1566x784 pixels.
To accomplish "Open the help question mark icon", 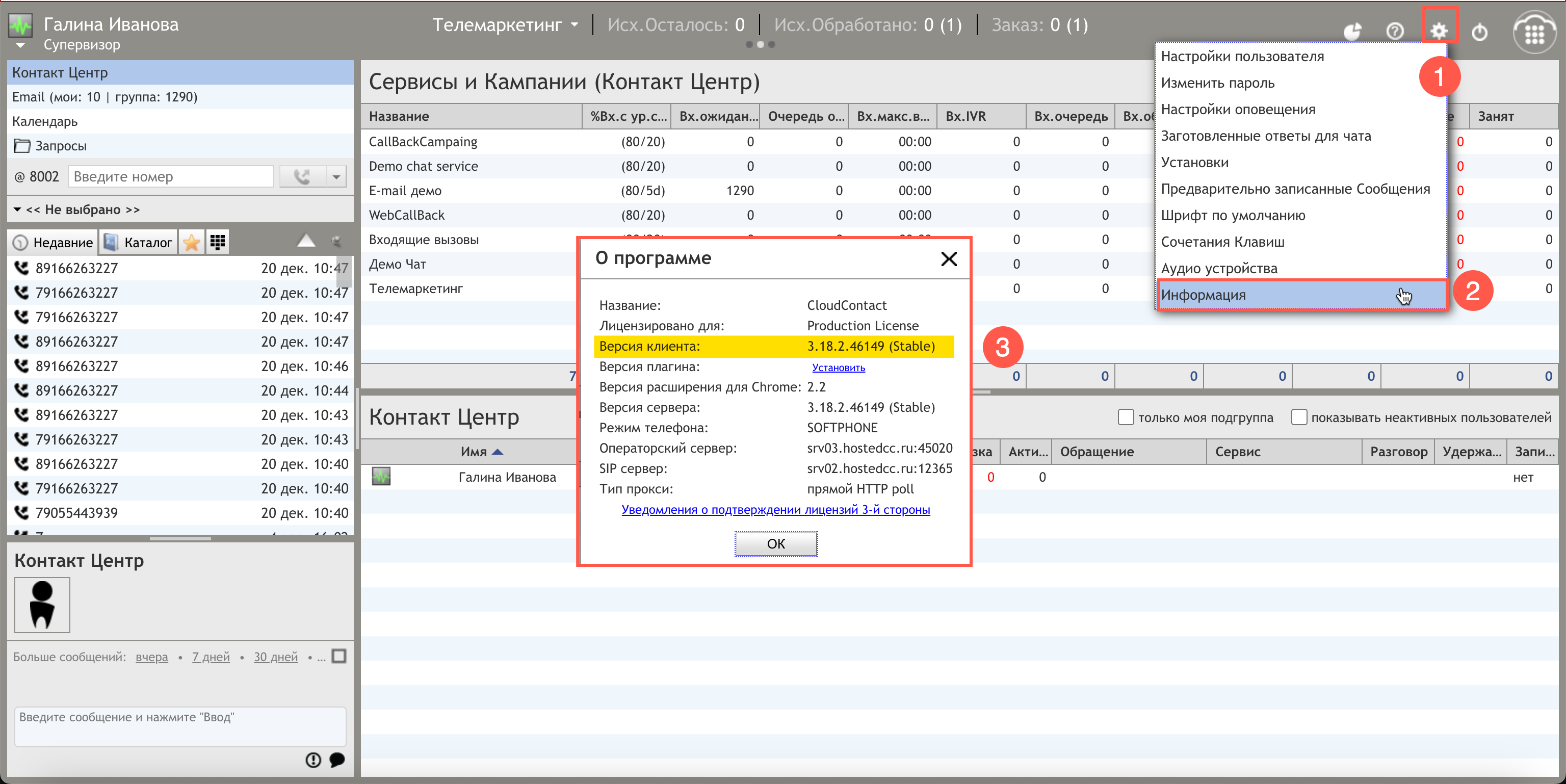I will 1395,31.
